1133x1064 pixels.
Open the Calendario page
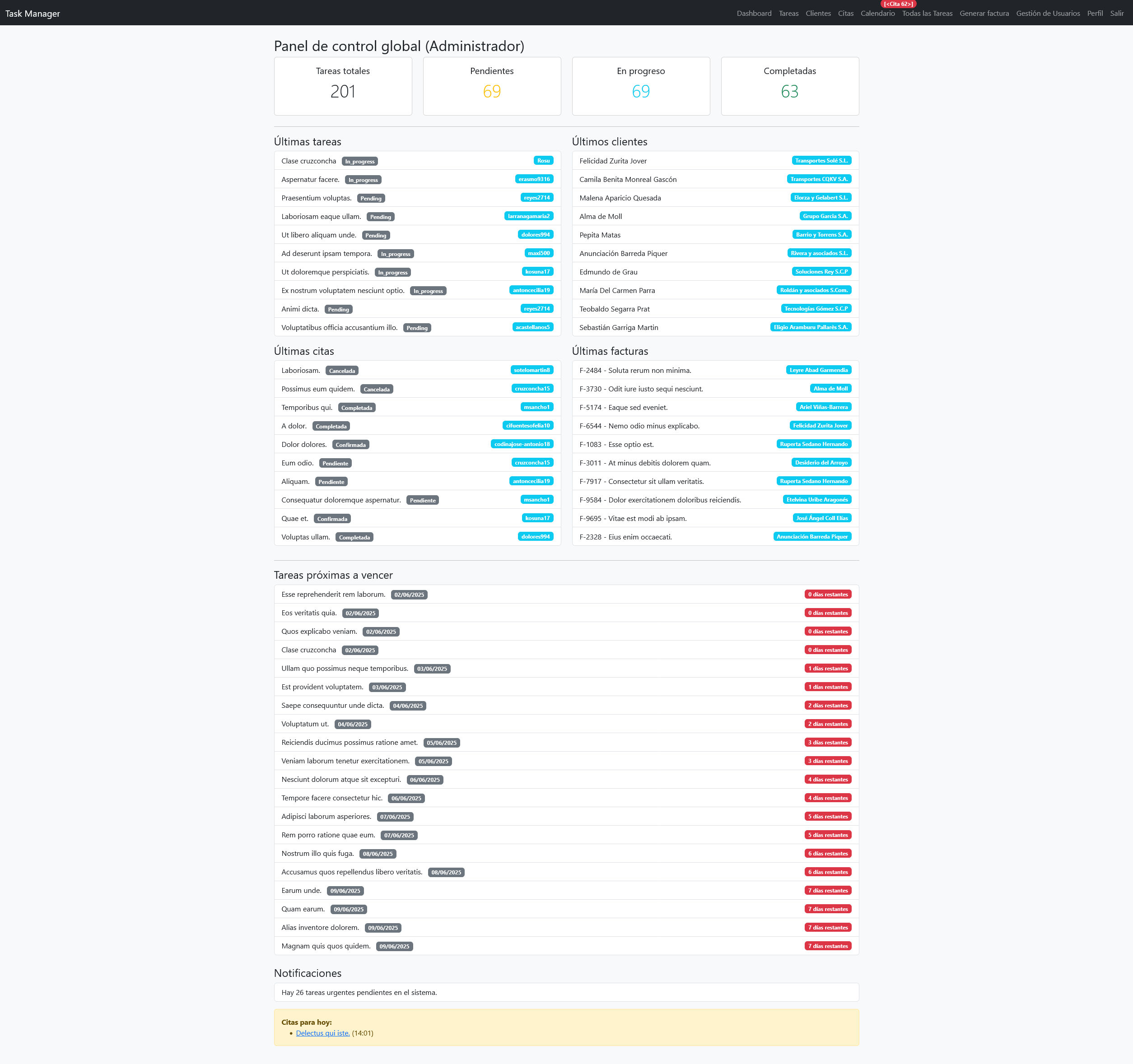877,13
